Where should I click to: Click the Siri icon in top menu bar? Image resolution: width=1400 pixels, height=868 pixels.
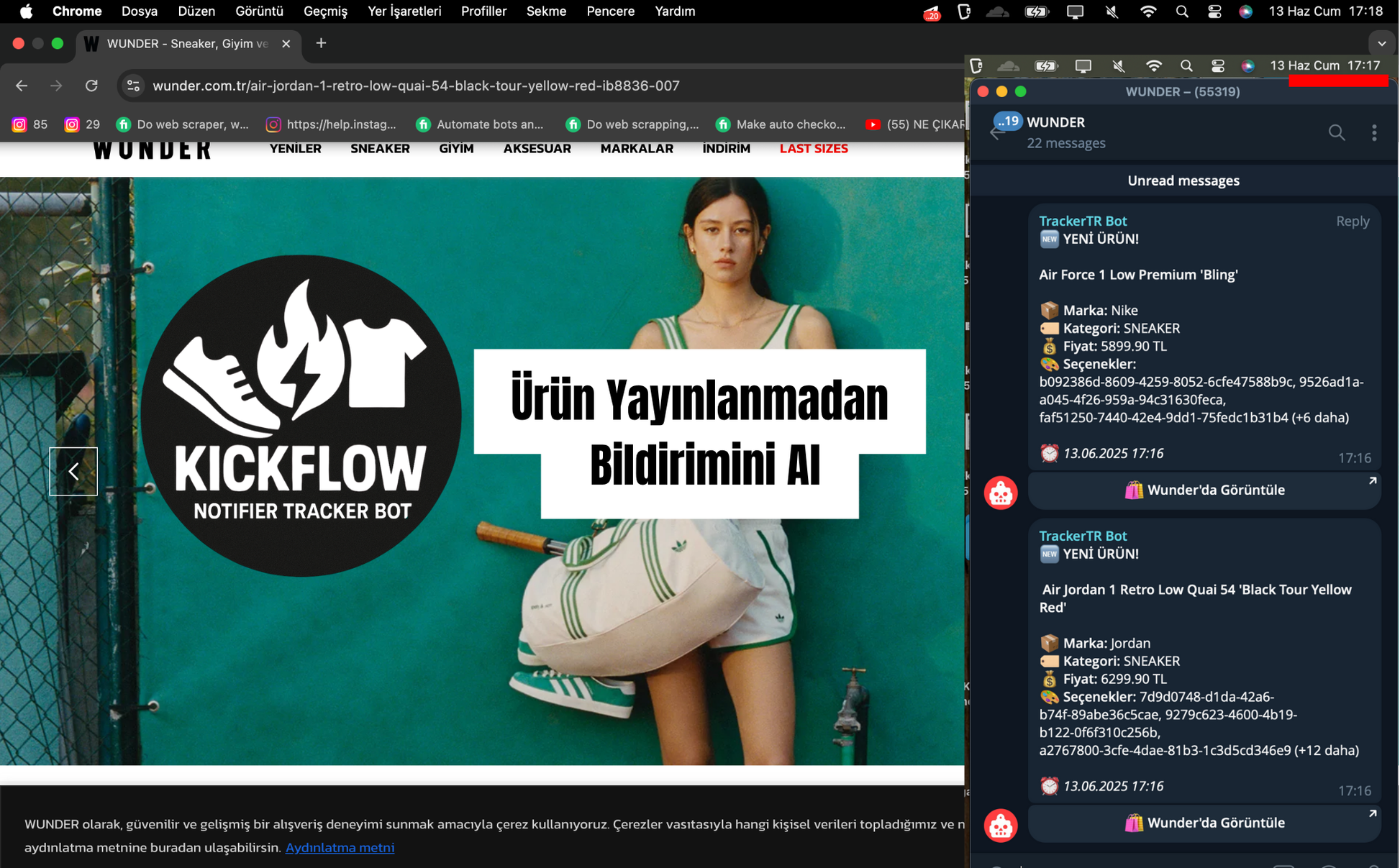(1246, 12)
